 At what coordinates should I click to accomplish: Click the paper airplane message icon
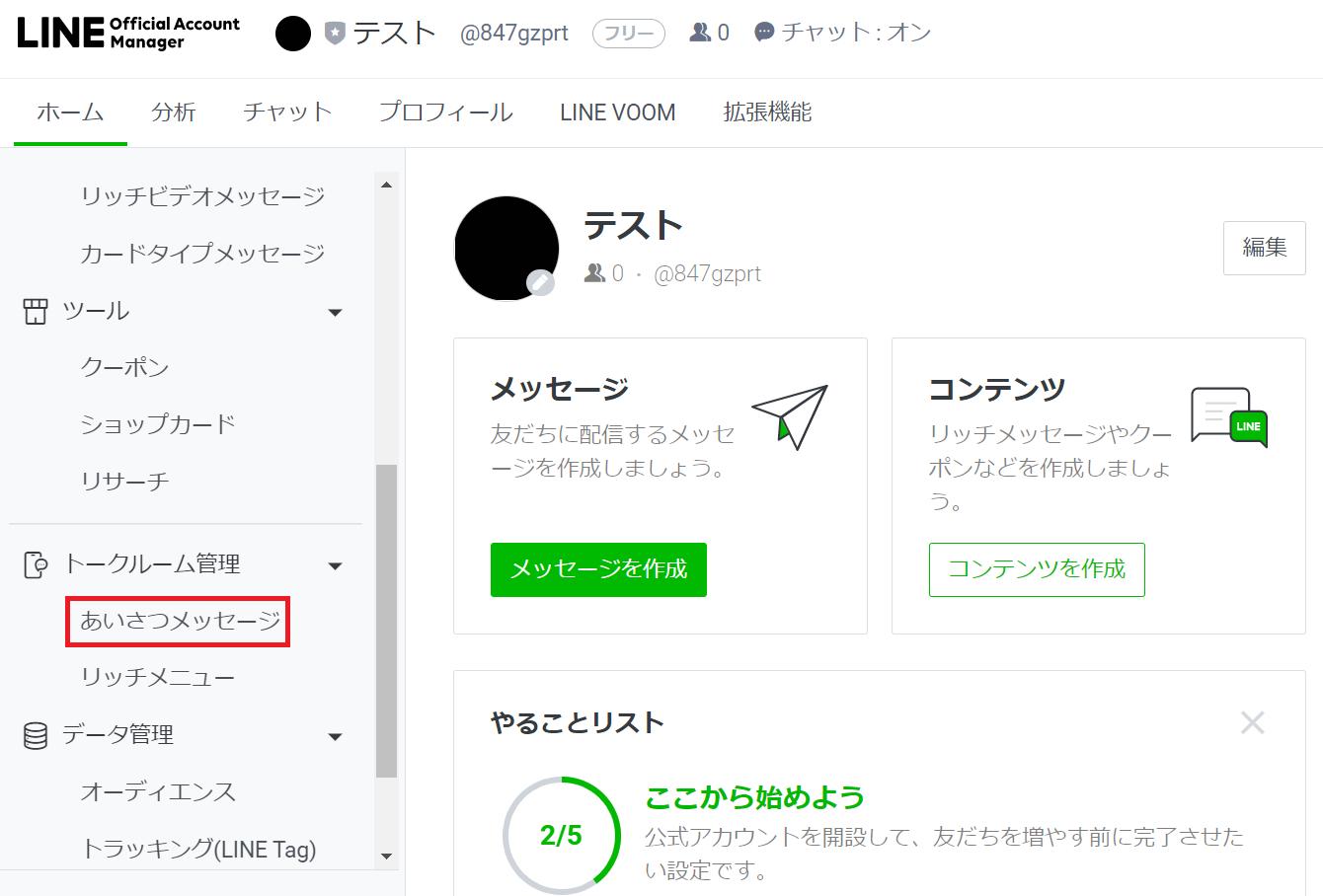[790, 416]
